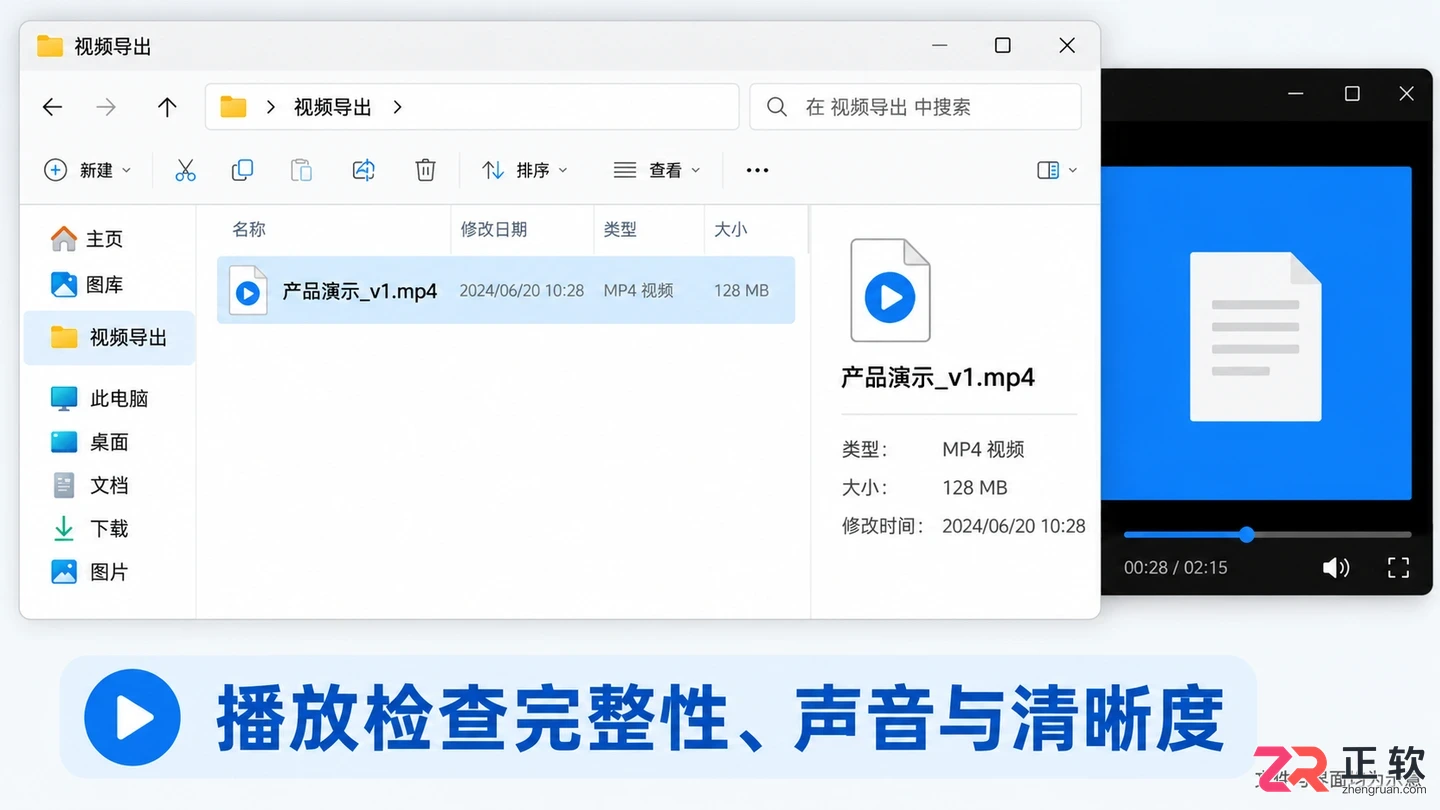1440x810 pixels.
Task: Click the MP4 file icon in list
Action: (248, 291)
